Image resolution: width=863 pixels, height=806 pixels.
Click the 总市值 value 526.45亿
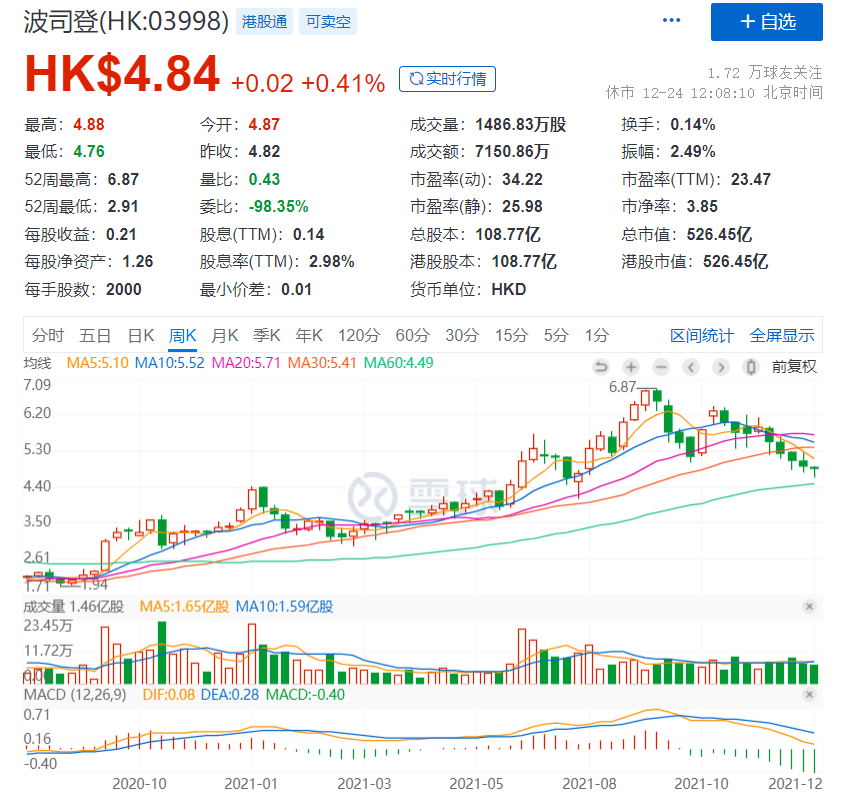[719, 235]
